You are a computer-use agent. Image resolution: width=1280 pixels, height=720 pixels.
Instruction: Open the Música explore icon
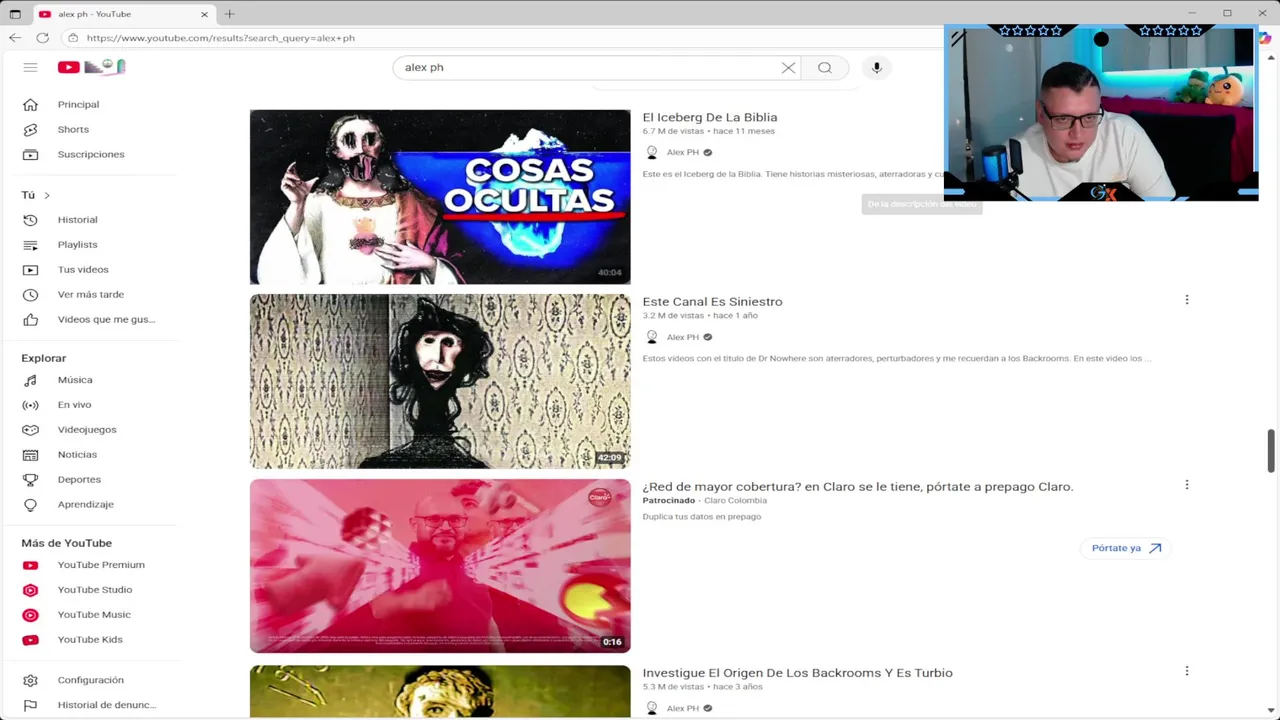point(30,380)
